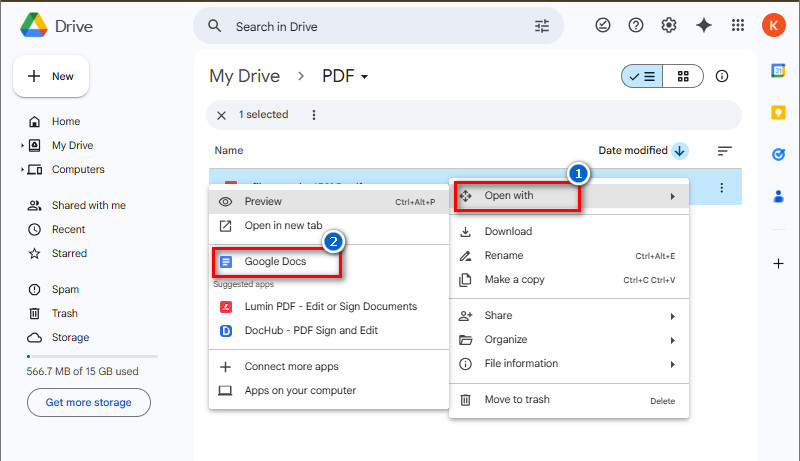This screenshot has height=461, width=800.
Task: Open the PDF folder dropdown arrow
Action: pos(364,77)
